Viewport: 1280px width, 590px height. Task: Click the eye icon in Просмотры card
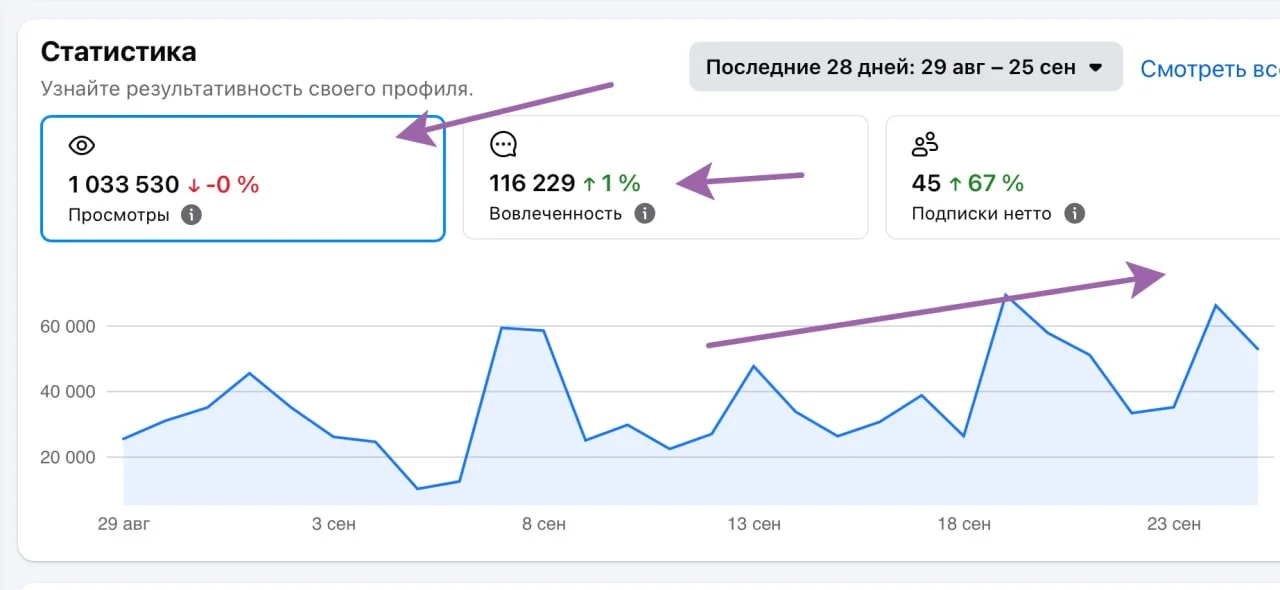point(81,146)
